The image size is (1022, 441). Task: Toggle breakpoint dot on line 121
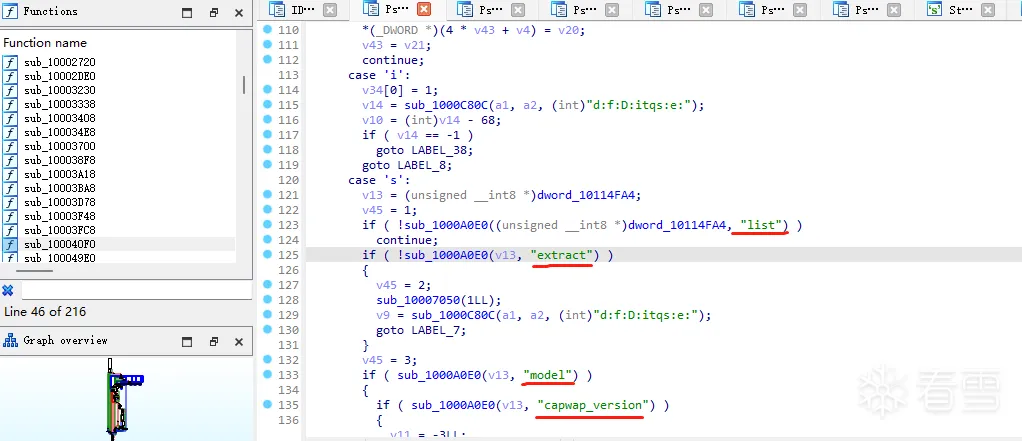tap(267, 195)
